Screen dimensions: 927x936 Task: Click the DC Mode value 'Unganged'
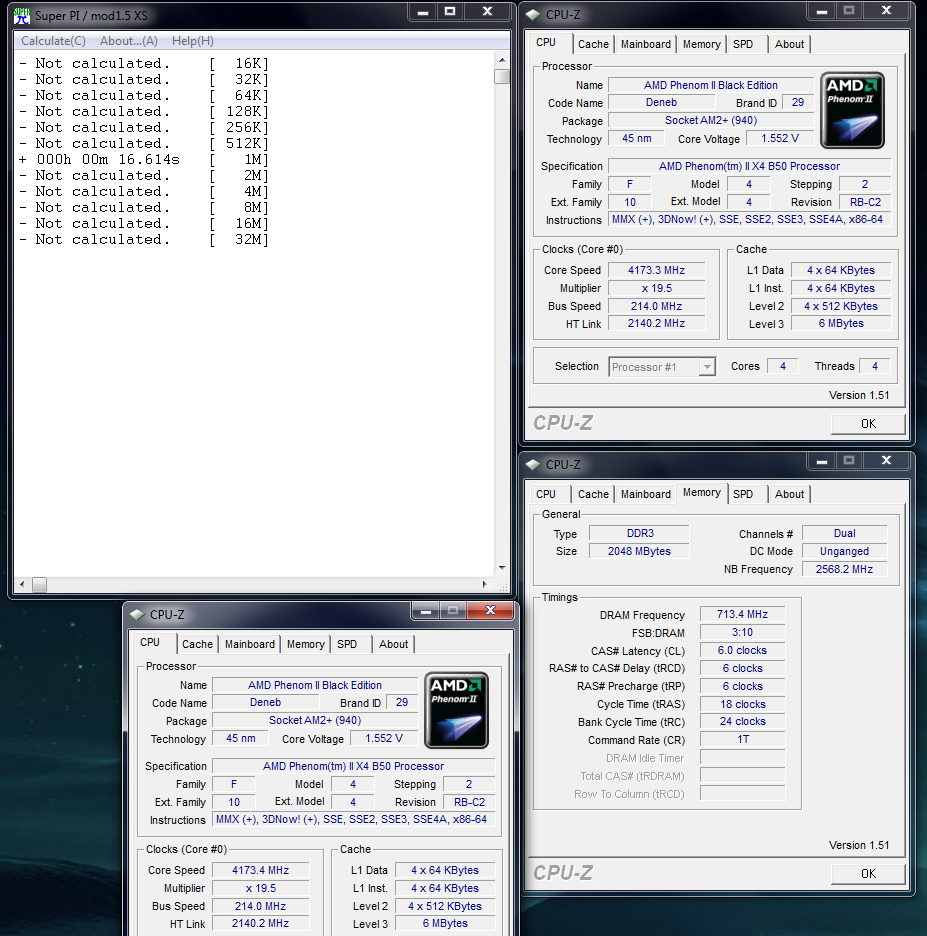pos(845,552)
